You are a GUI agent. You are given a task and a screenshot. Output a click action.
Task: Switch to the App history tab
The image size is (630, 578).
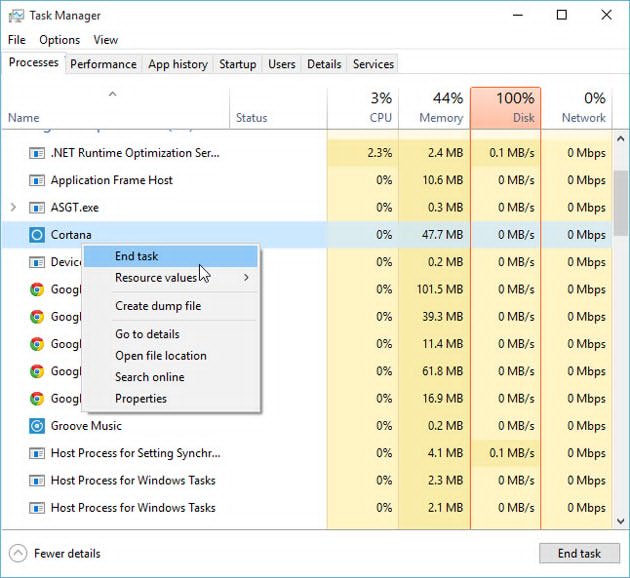[x=178, y=64]
